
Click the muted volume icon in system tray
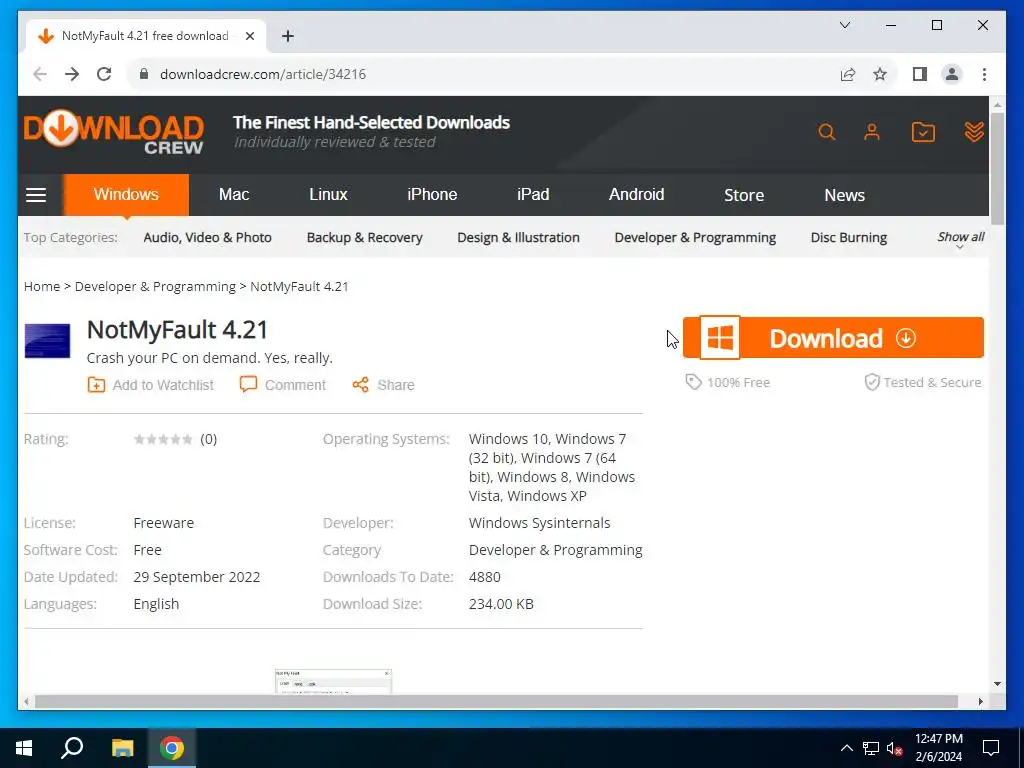click(895, 748)
